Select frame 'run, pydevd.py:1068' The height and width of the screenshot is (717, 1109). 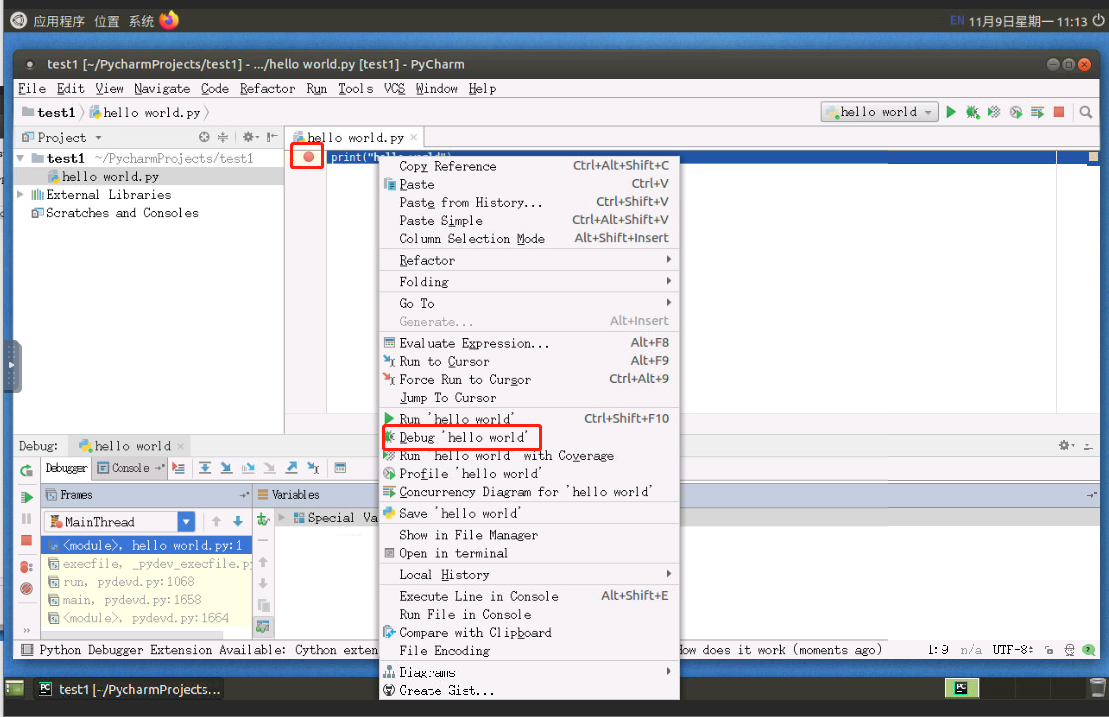tap(147, 581)
